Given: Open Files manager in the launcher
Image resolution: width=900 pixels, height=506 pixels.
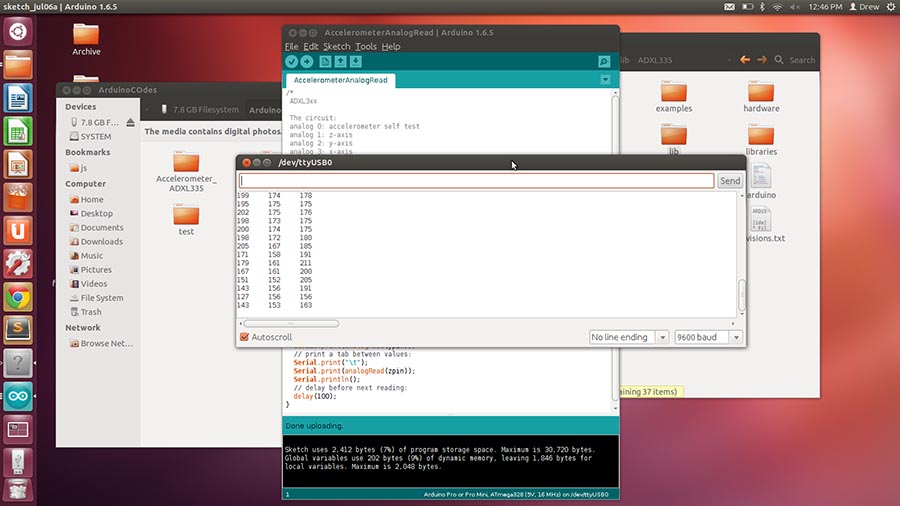Looking at the screenshot, I should point(18,64).
